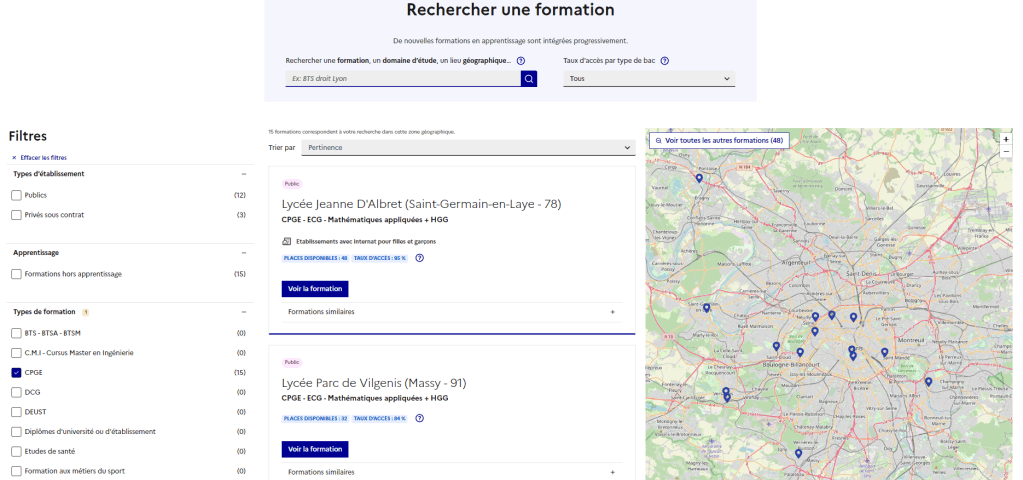Click help icon beside Taux d'accès par type de bac

(665, 61)
